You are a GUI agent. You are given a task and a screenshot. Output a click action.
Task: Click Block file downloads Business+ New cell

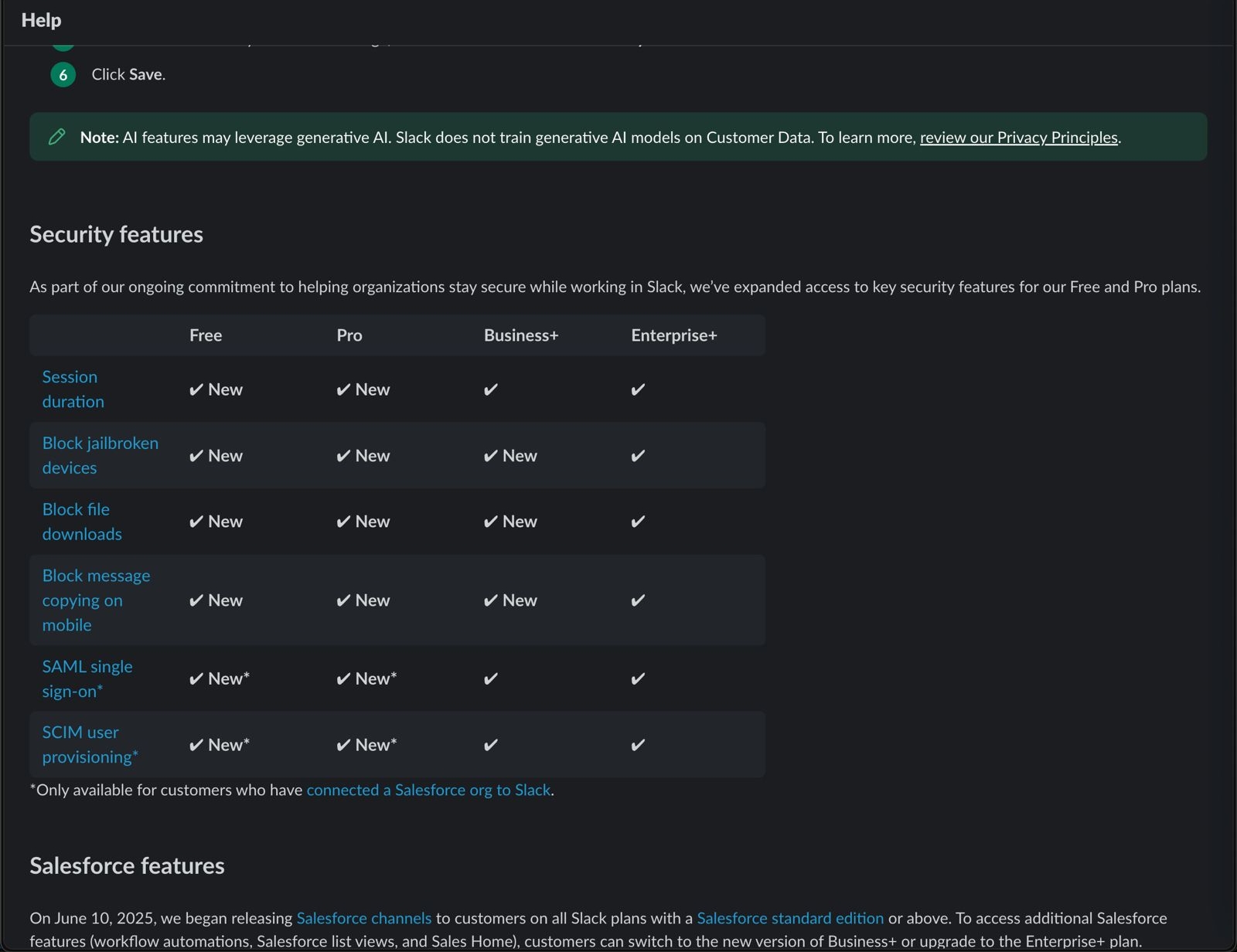tap(510, 522)
